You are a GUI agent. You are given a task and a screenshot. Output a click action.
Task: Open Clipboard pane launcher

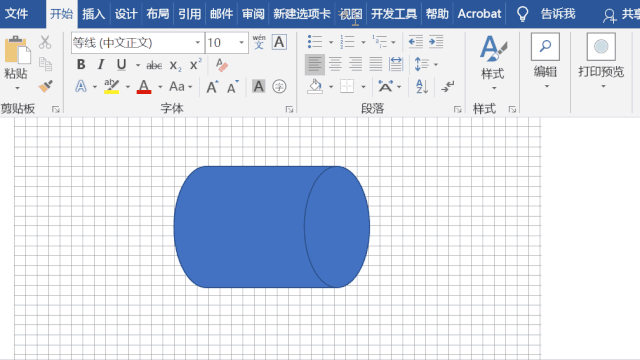(x=56, y=109)
